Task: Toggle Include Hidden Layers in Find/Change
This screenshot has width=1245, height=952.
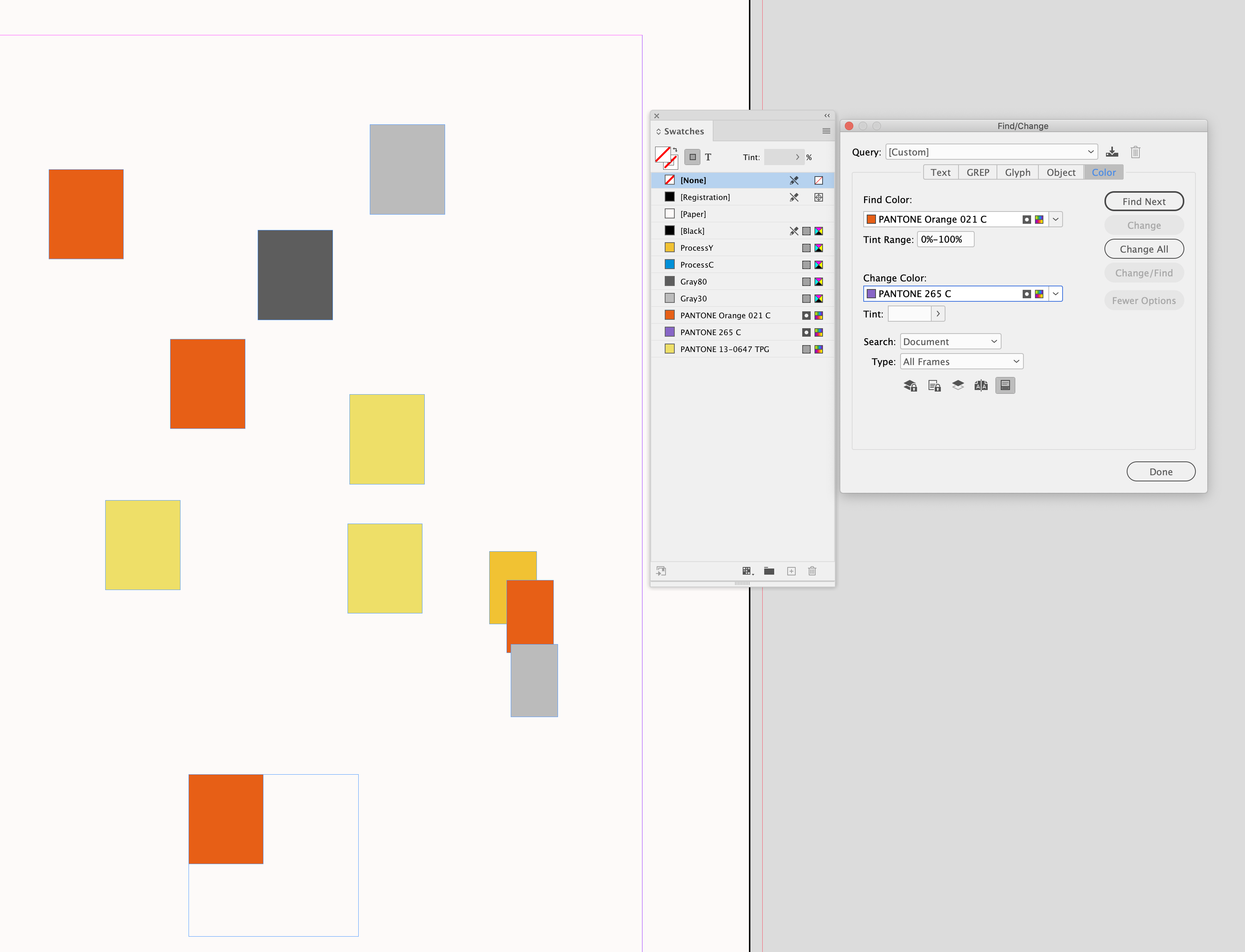Action: [x=958, y=385]
